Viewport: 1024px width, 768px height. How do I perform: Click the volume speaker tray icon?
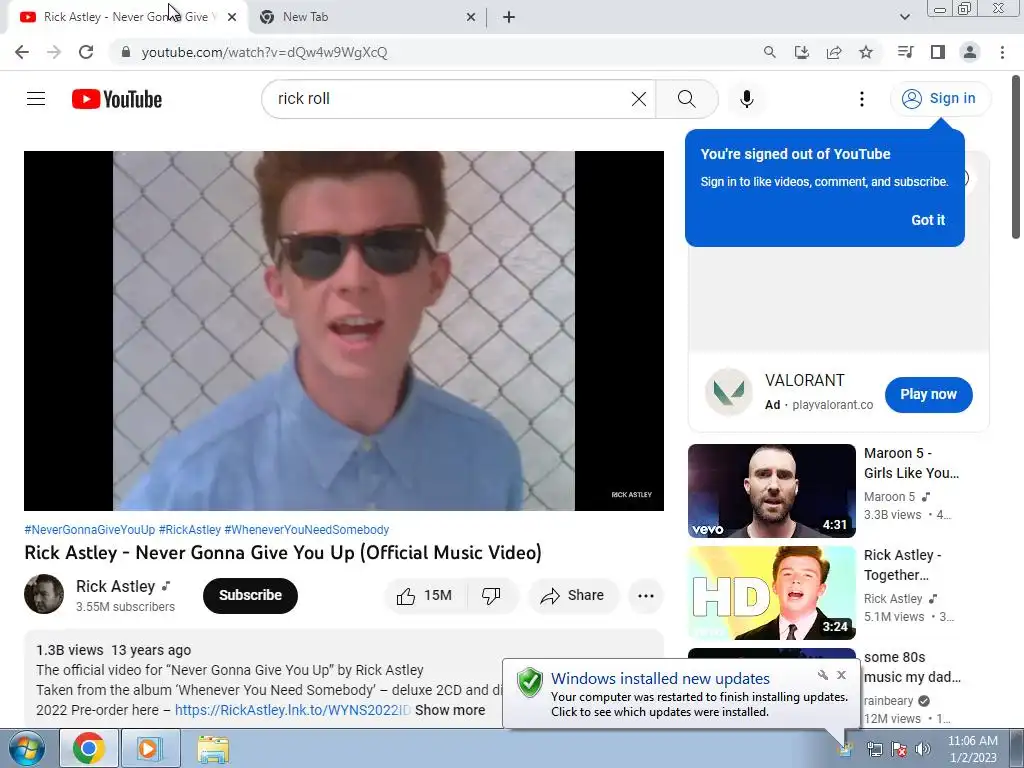tap(923, 749)
